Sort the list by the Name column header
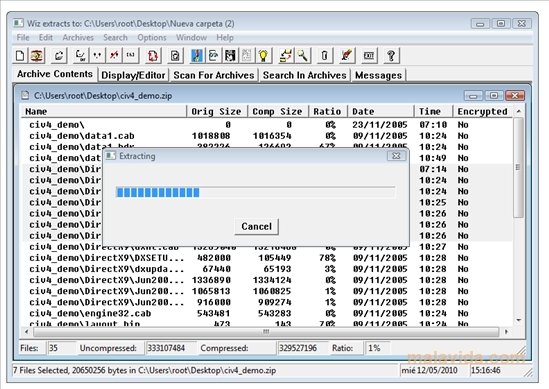 (x=104, y=111)
